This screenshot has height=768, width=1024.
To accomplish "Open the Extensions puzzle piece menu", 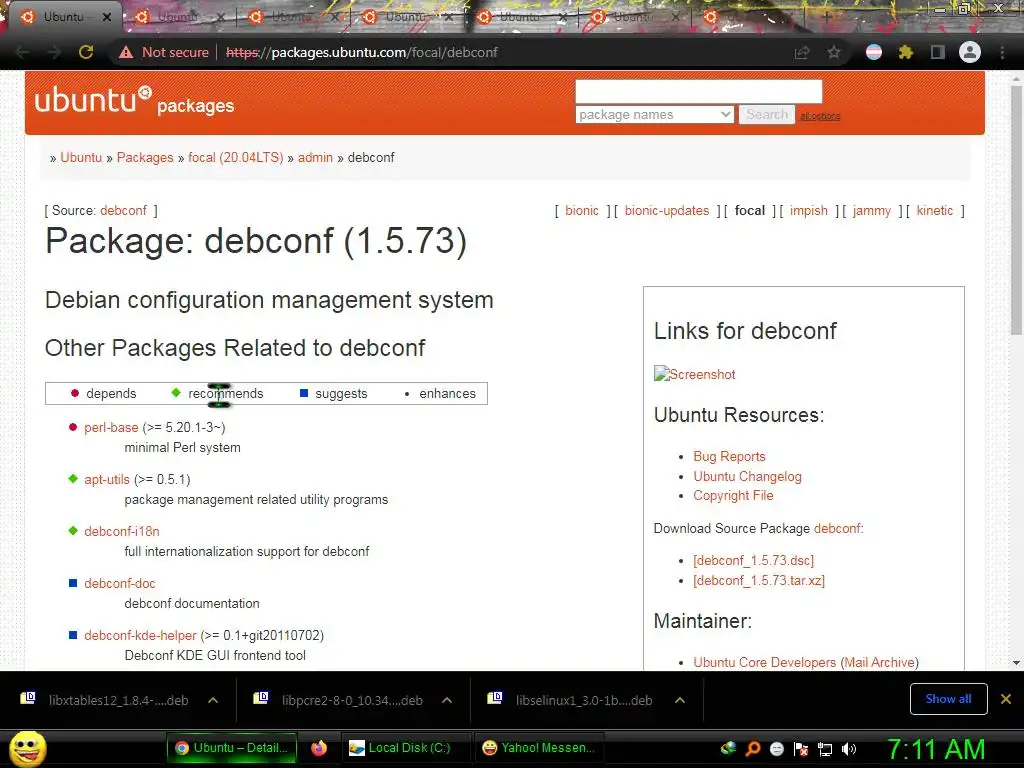I will [x=905, y=52].
